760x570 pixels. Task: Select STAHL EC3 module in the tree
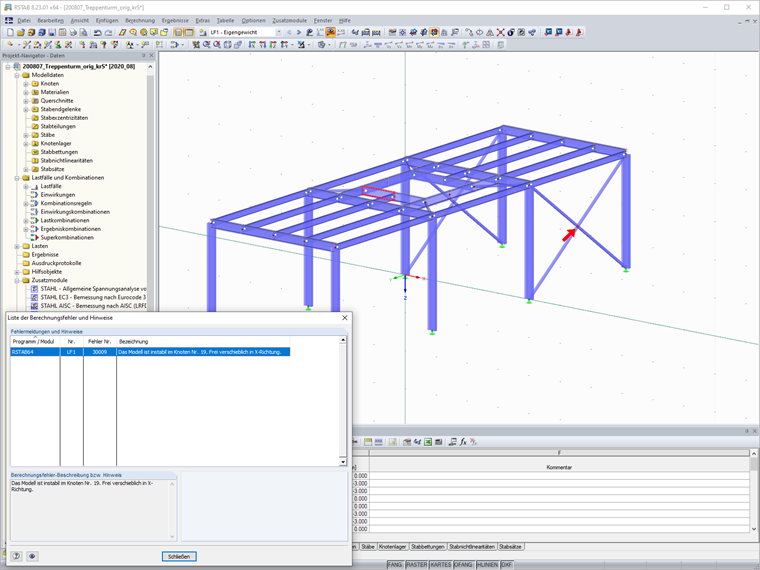[93, 297]
